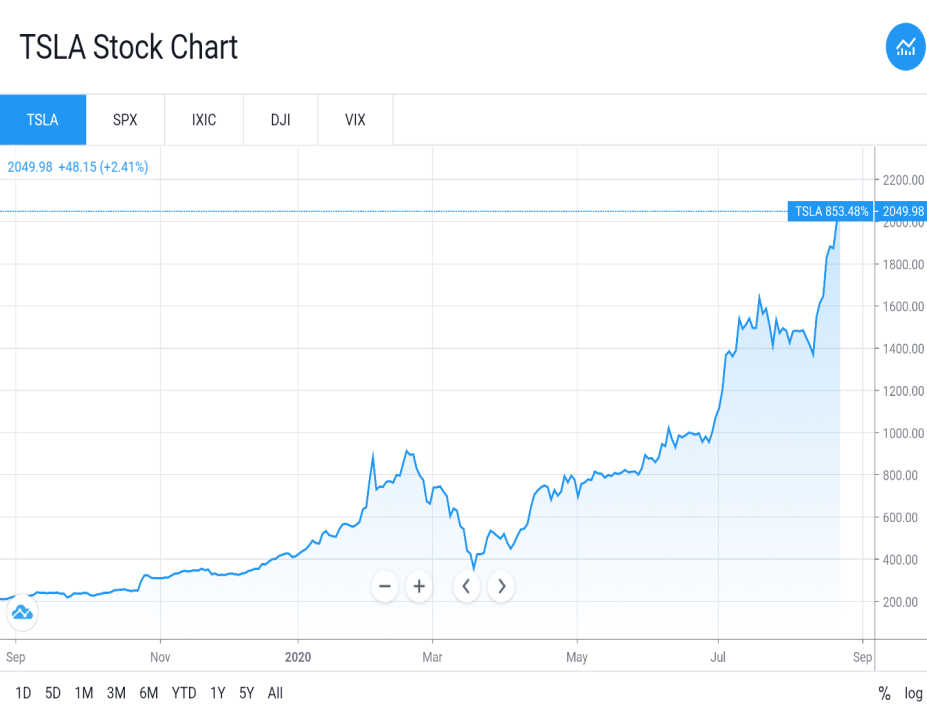Move the chart right with the arrow
This screenshot has width=927, height=710.
point(501,586)
